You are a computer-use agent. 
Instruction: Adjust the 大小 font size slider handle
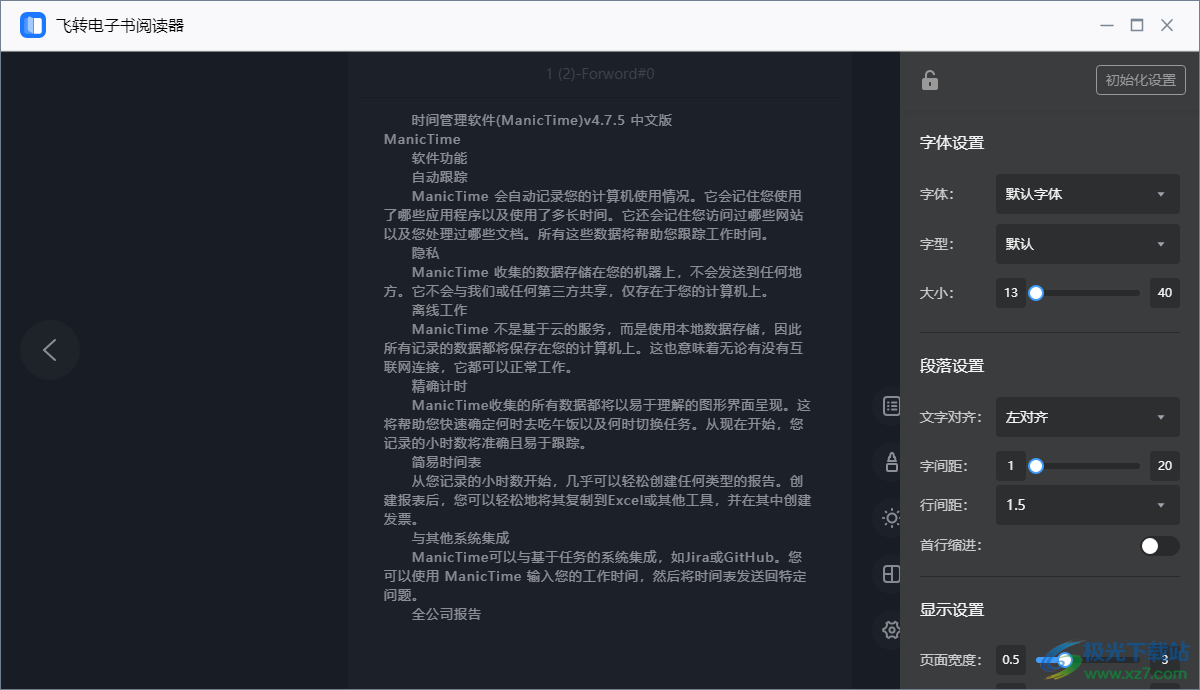1036,293
